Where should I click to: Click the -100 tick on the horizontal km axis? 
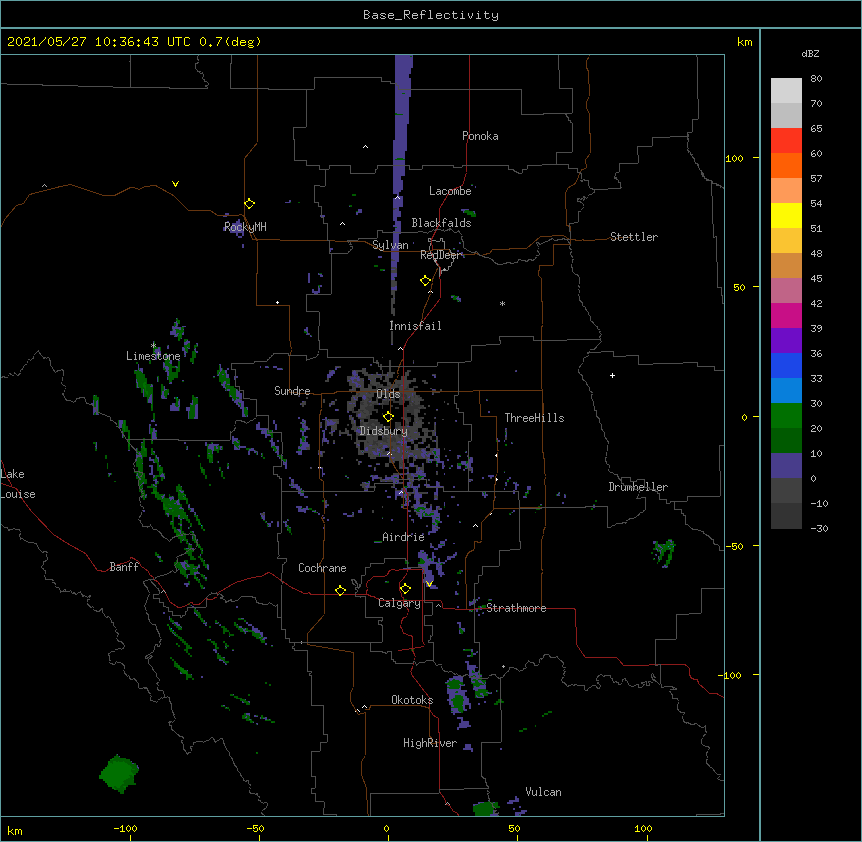pyautogui.click(x=125, y=828)
